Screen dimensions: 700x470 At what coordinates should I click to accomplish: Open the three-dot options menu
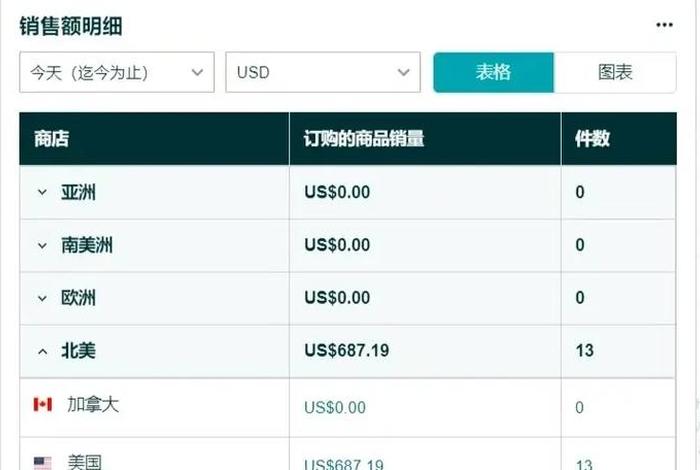pyautogui.click(x=664, y=25)
